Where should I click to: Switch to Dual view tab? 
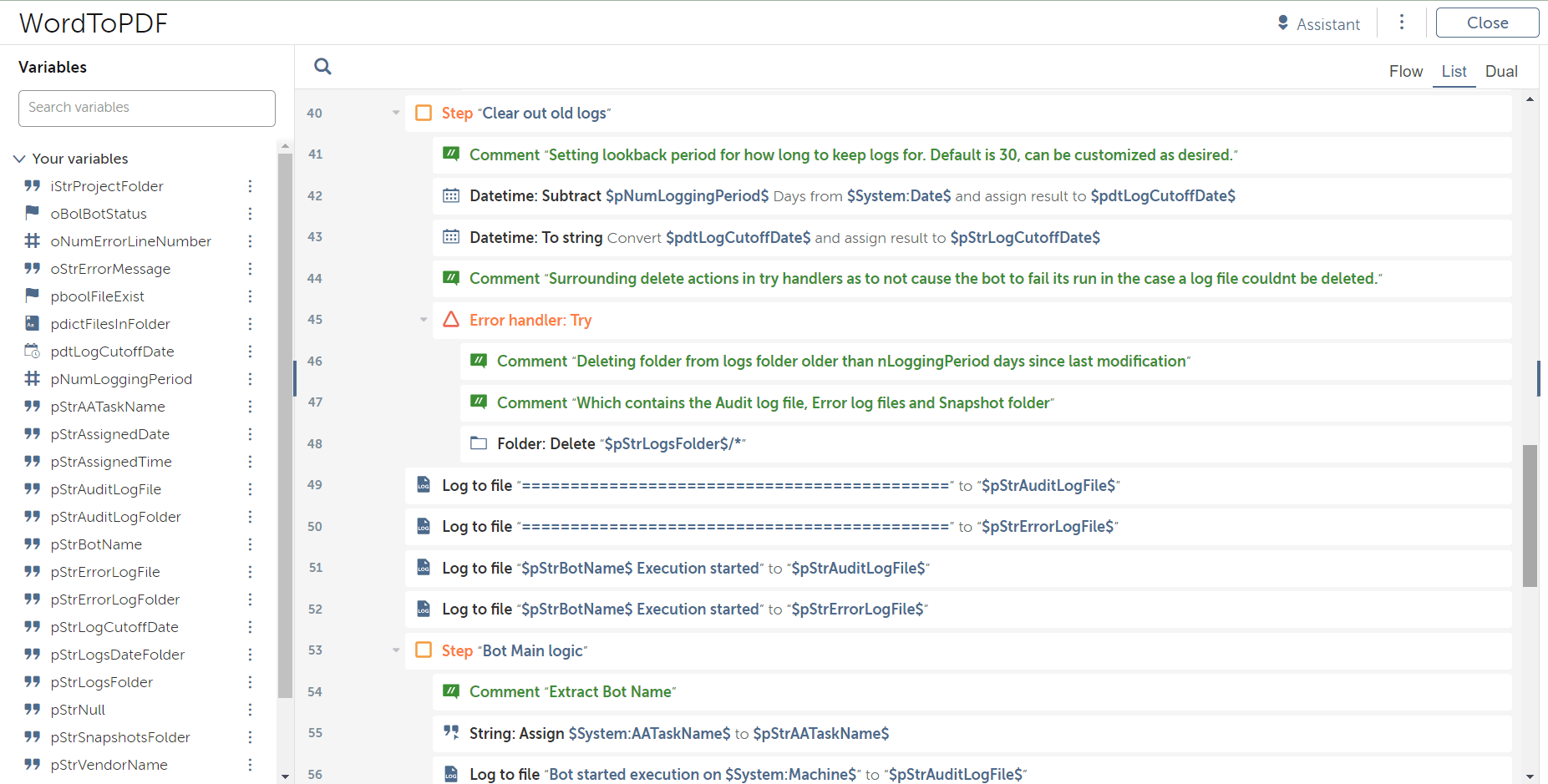[x=1501, y=72]
